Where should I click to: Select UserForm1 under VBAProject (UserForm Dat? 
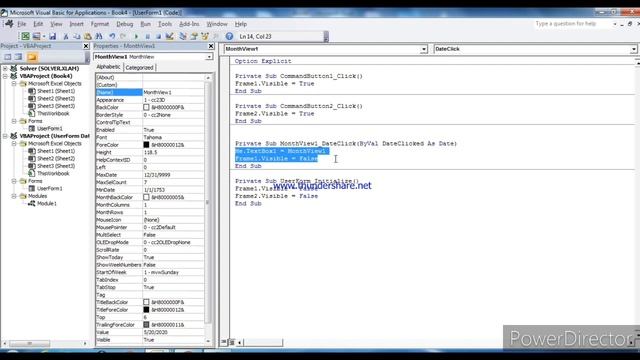(50, 188)
